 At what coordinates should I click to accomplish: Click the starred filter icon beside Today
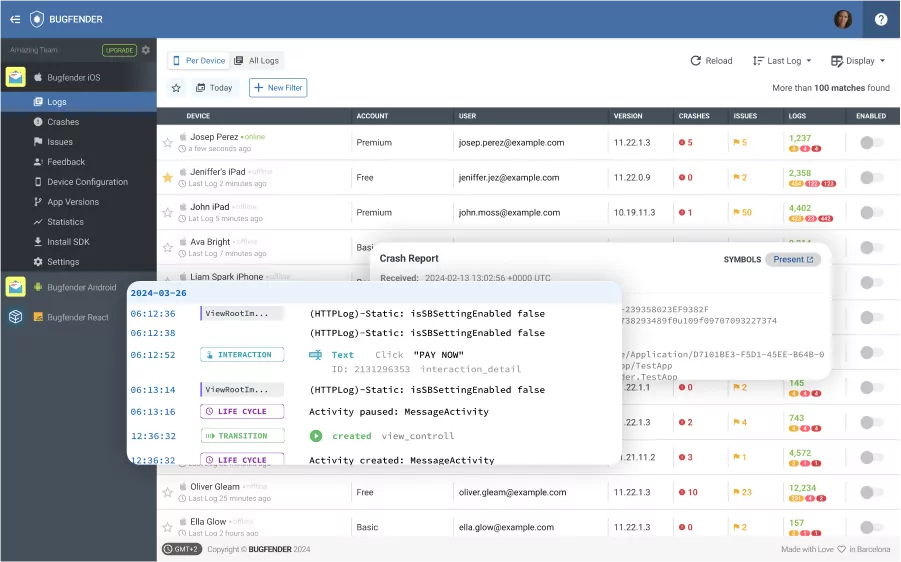tap(176, 88)
